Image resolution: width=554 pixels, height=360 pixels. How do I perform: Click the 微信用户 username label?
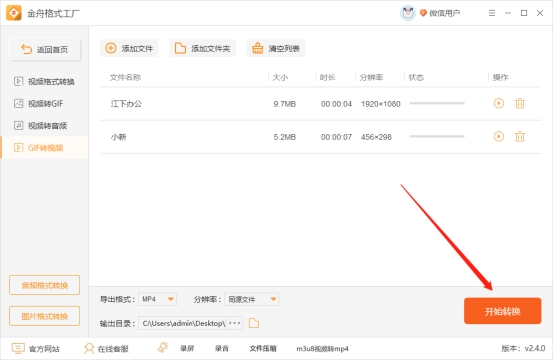point(444,13)
